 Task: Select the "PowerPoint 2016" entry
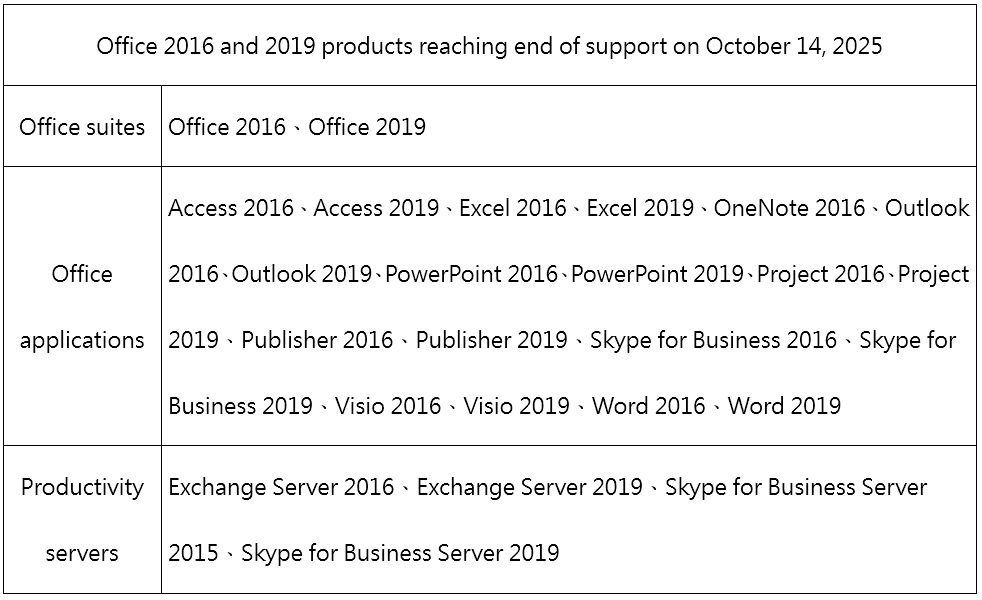pyautogui.click(x=471, y=274)
